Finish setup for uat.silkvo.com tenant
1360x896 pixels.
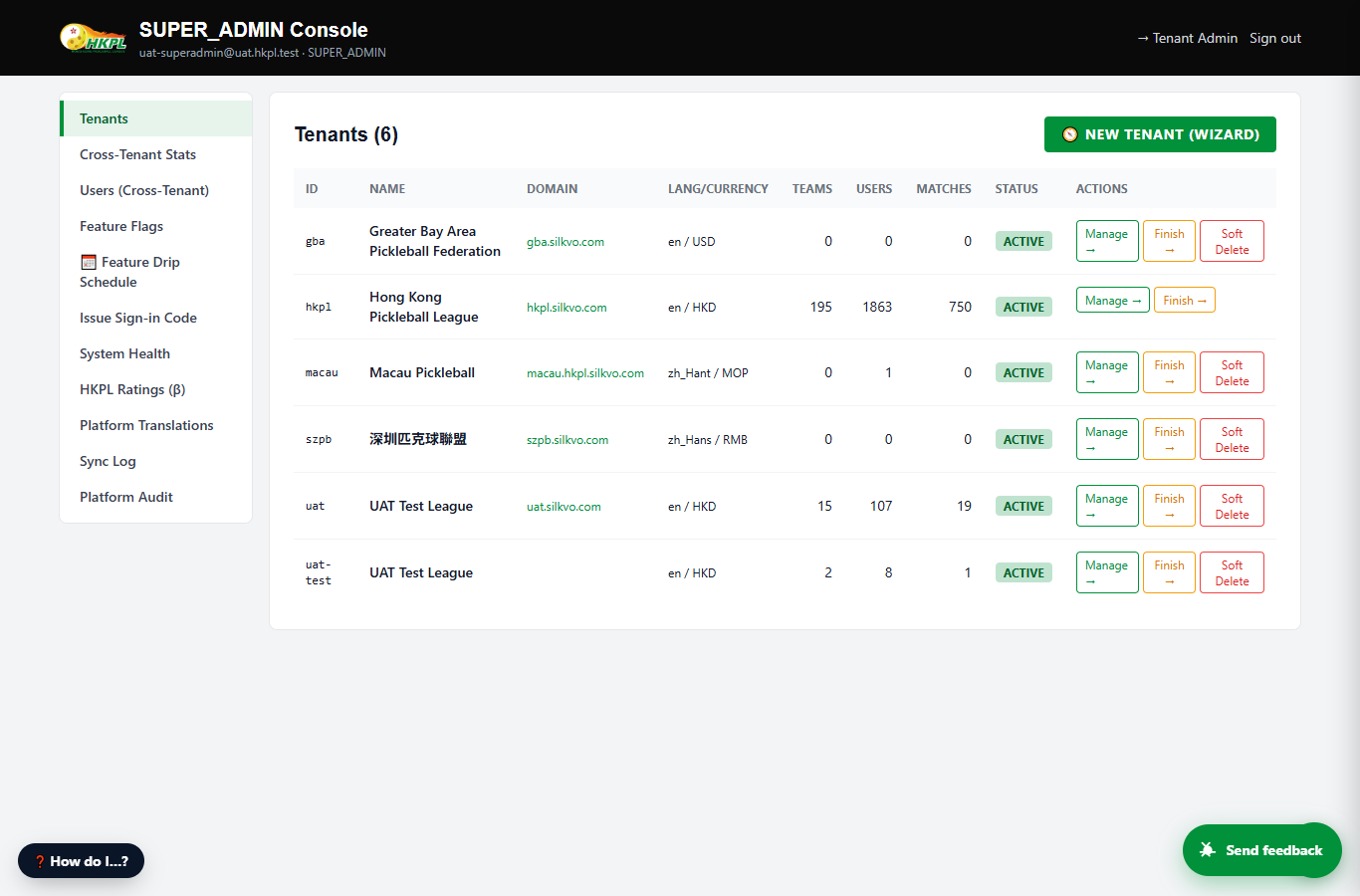[x=1169, y=506]
